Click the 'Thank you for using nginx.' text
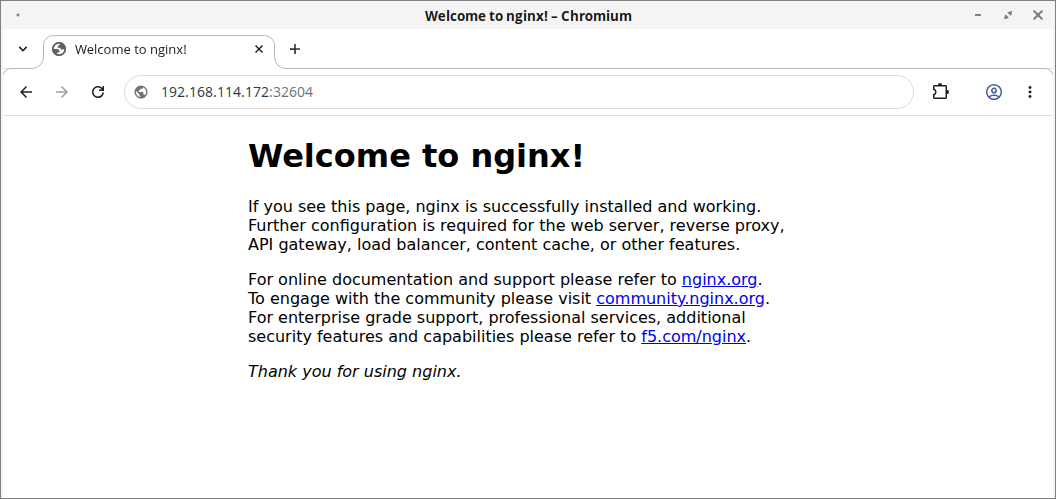The width and height of the screenshot is (1056, 499). pyautogui.click(x=354, y=372)
